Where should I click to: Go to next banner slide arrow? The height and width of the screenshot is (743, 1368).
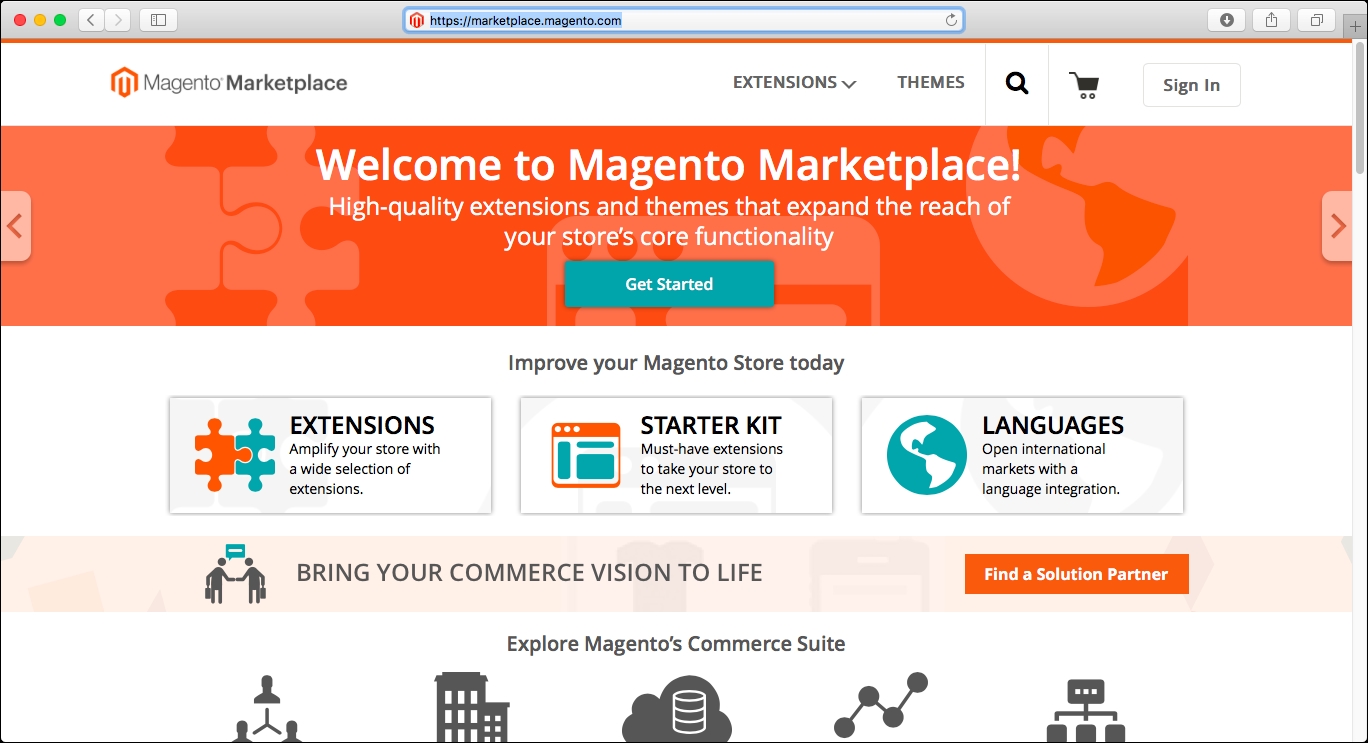(x=1337, y=226)
